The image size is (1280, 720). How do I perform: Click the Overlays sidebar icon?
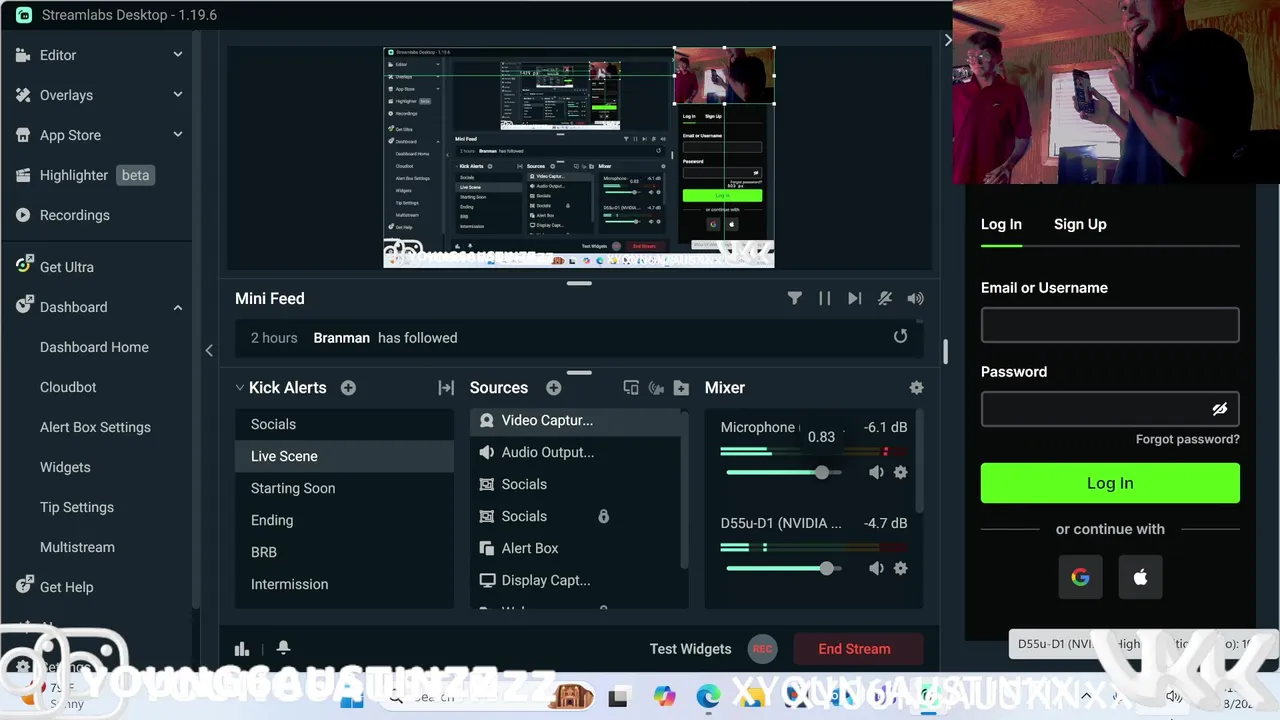pyautogui.click(x=23, y=95)
